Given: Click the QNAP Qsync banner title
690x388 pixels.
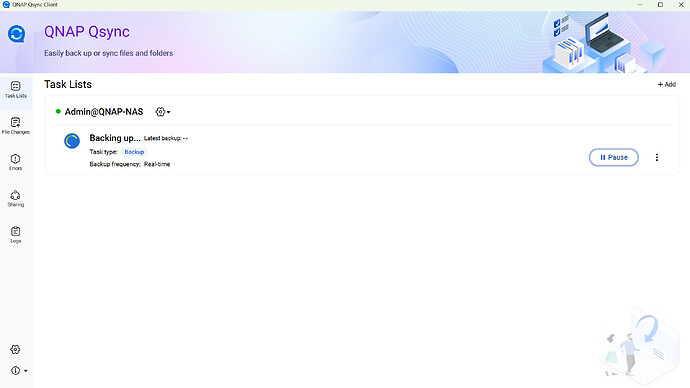Looking at the screenshot, I should (x=87, y=32).
